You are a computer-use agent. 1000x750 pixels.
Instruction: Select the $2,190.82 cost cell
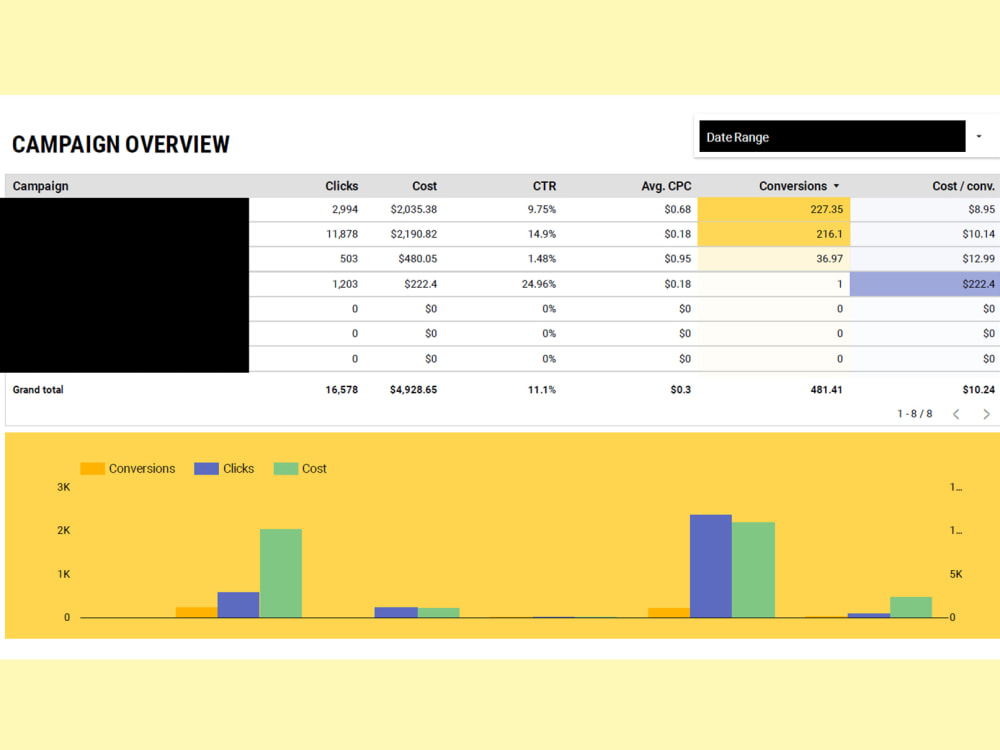click(x=413, y=234)
